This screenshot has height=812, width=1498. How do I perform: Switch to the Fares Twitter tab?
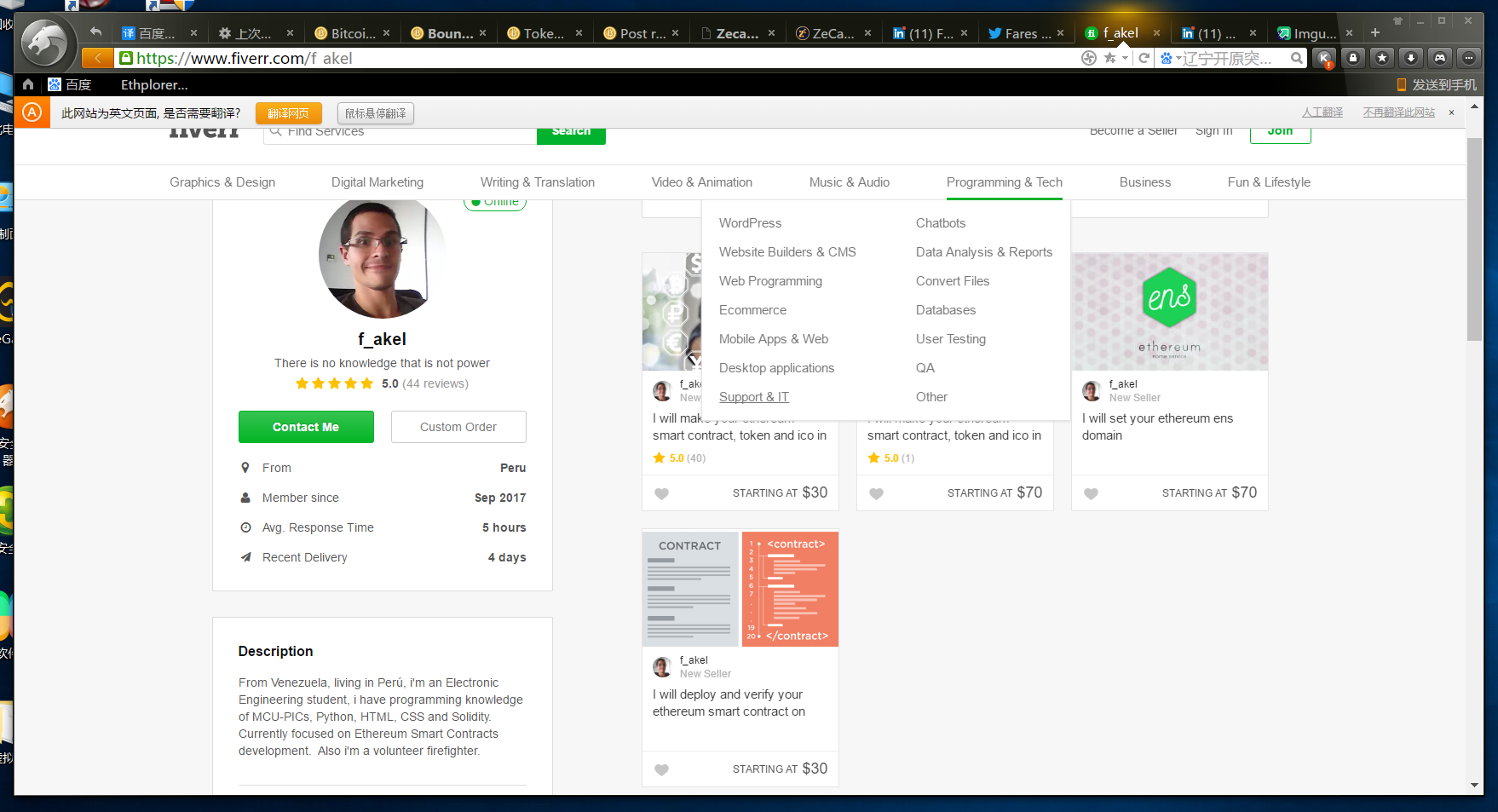click(1026, 33)
